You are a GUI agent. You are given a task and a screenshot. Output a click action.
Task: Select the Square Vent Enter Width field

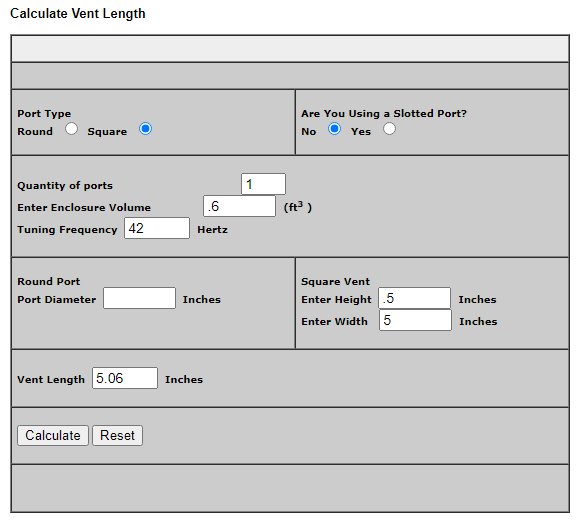(x=415, y=320)
